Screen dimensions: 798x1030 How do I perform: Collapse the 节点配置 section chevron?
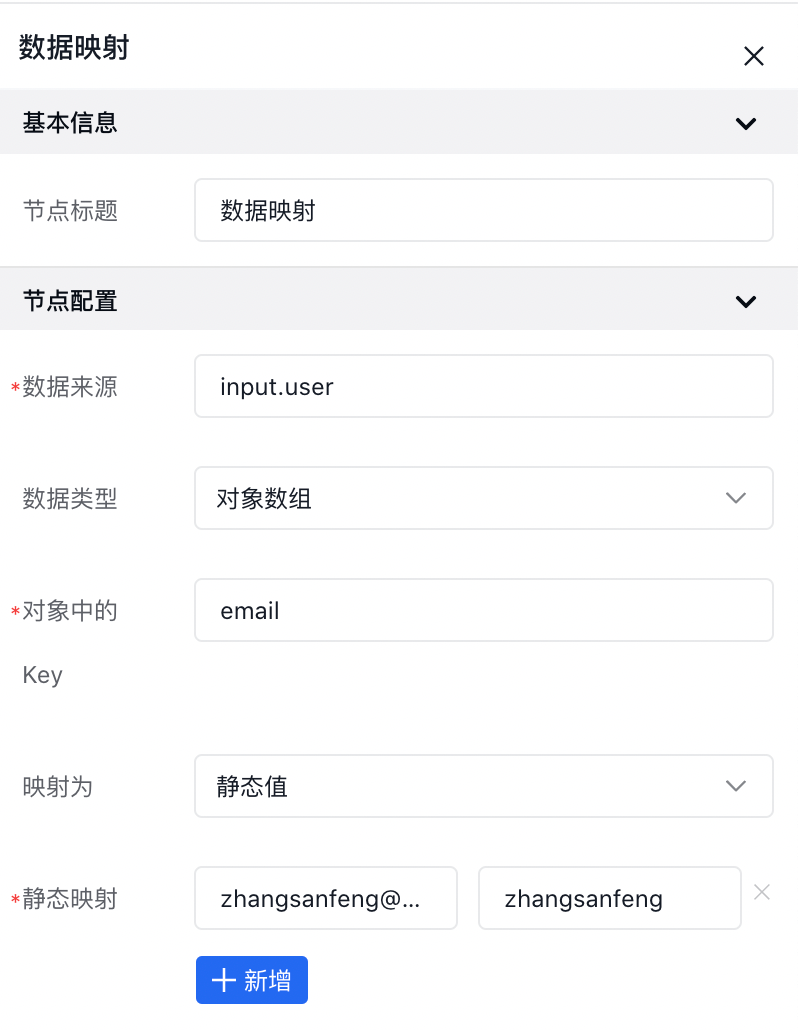(x=745, y=302)
